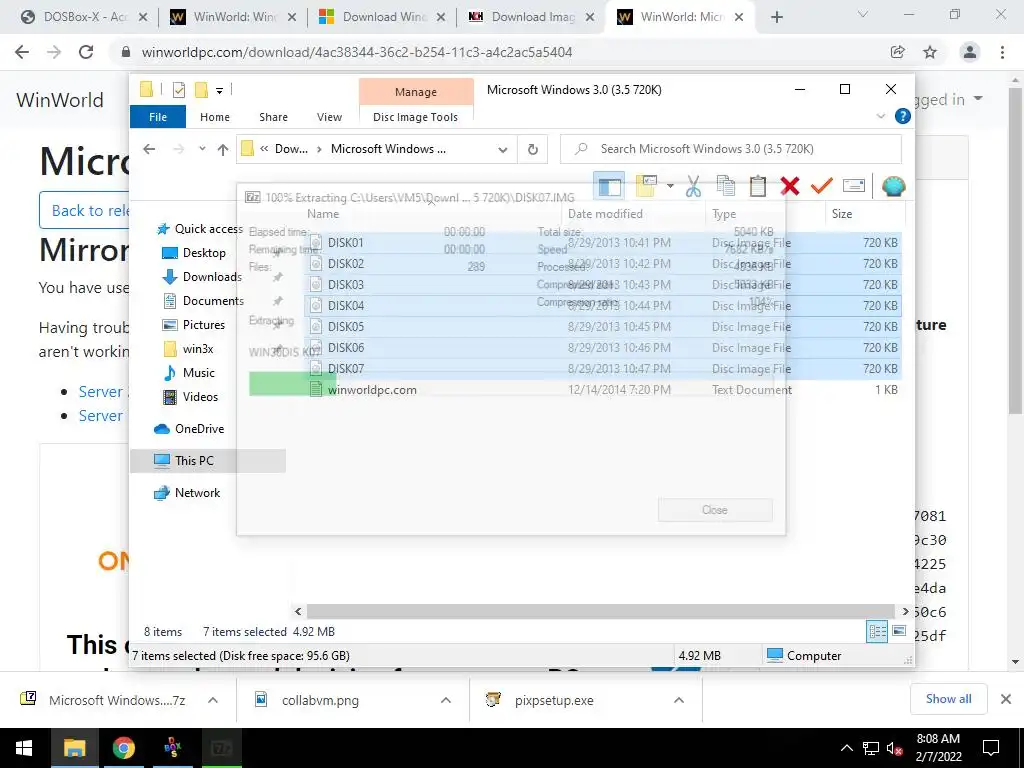1024x768 pixels.
Task: Click the Paste clipboard icon in Explorer toolbar
Action: click(758, 186)
